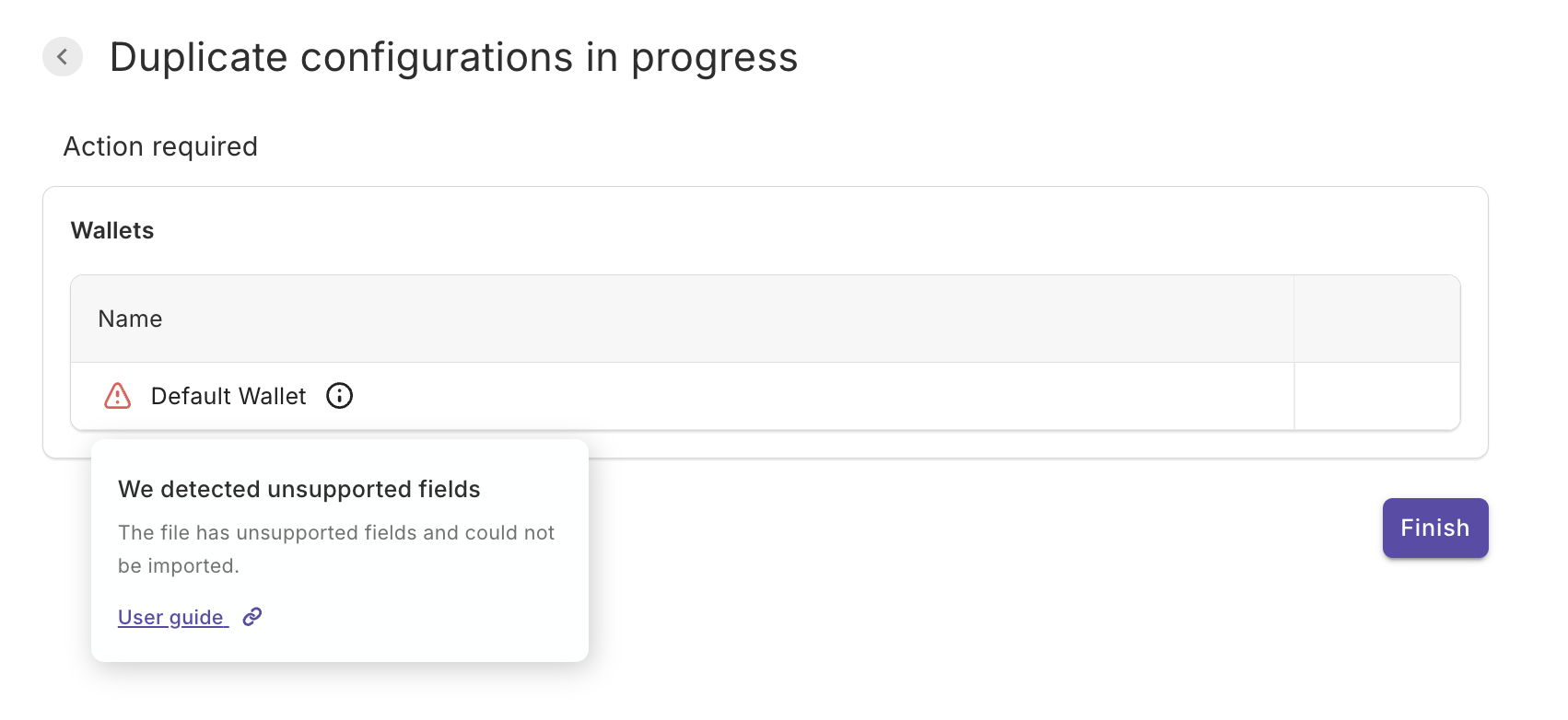
Task: Click the Wallets section heading
Action: click(x=112, y=231)
